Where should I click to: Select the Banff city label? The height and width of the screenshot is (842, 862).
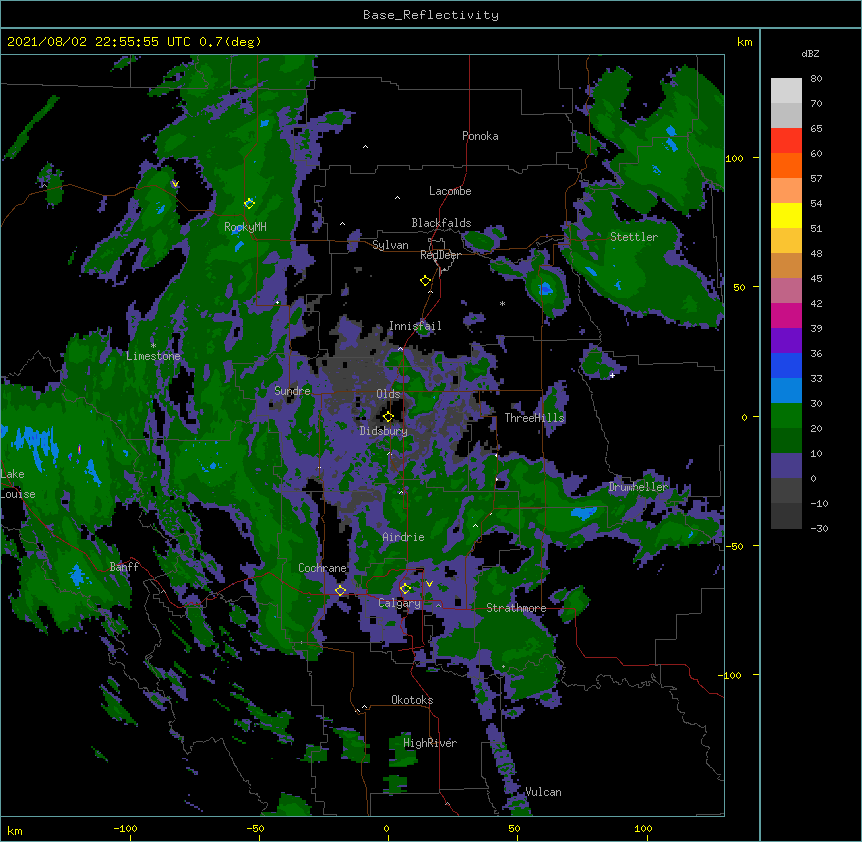coord(124,567)
